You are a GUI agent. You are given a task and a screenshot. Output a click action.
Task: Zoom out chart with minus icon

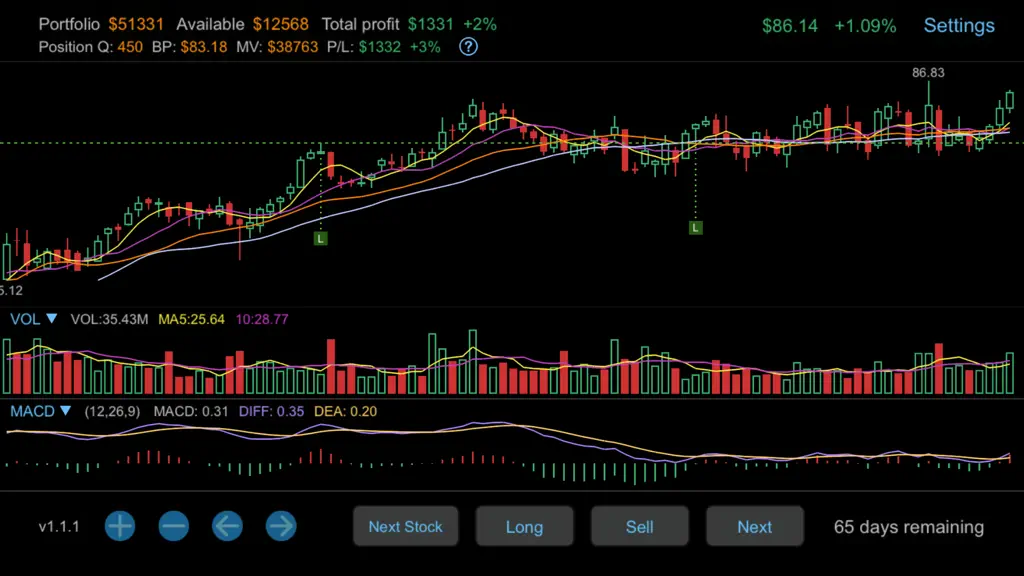(x=174, y=526)
